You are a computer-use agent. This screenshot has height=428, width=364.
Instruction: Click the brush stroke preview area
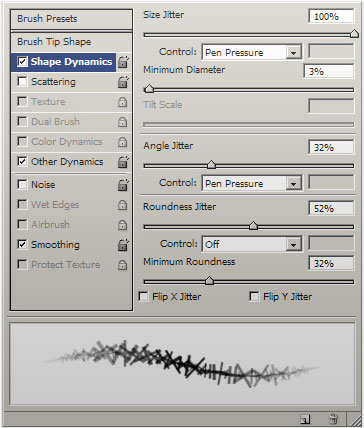pos(182,364)
